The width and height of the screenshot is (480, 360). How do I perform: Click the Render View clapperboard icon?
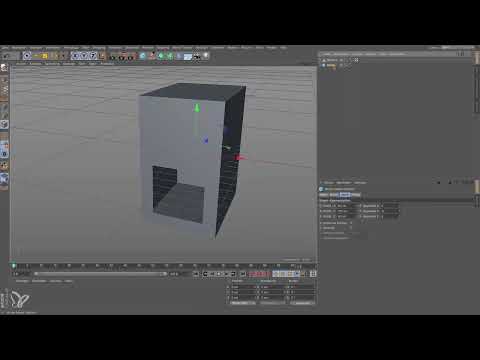coord(112,56)
